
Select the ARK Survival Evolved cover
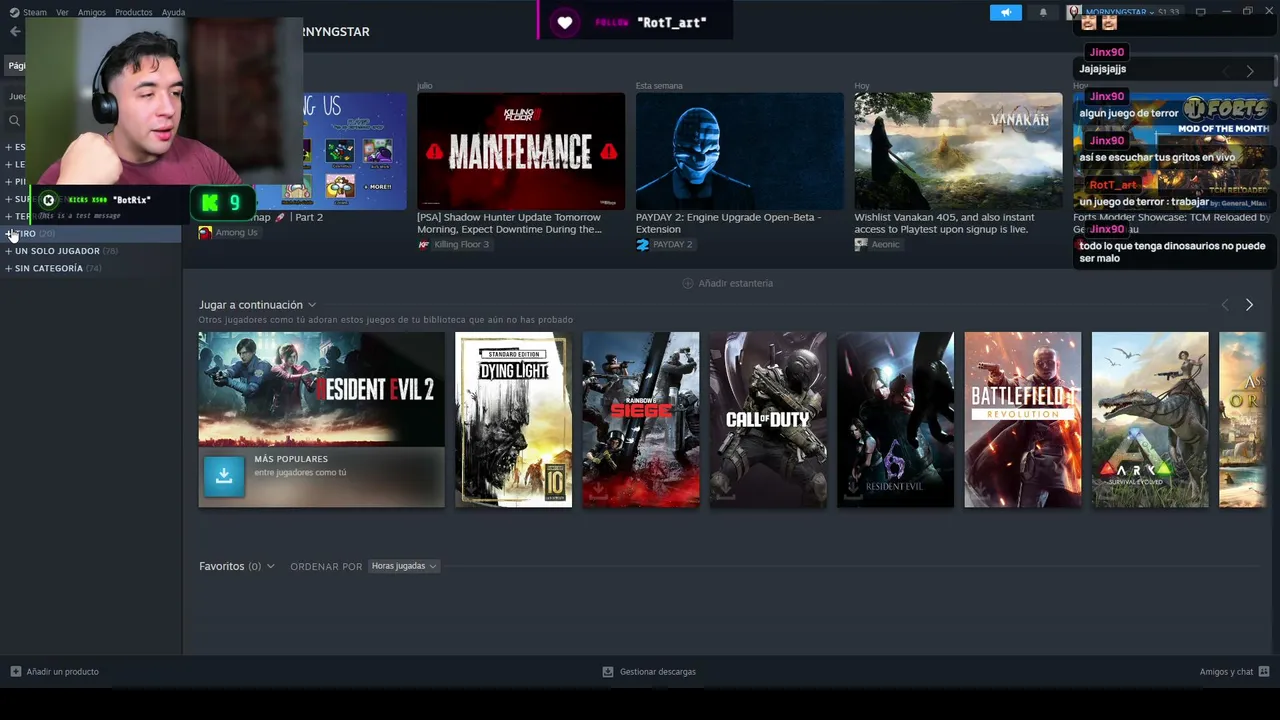point(1150,420)
